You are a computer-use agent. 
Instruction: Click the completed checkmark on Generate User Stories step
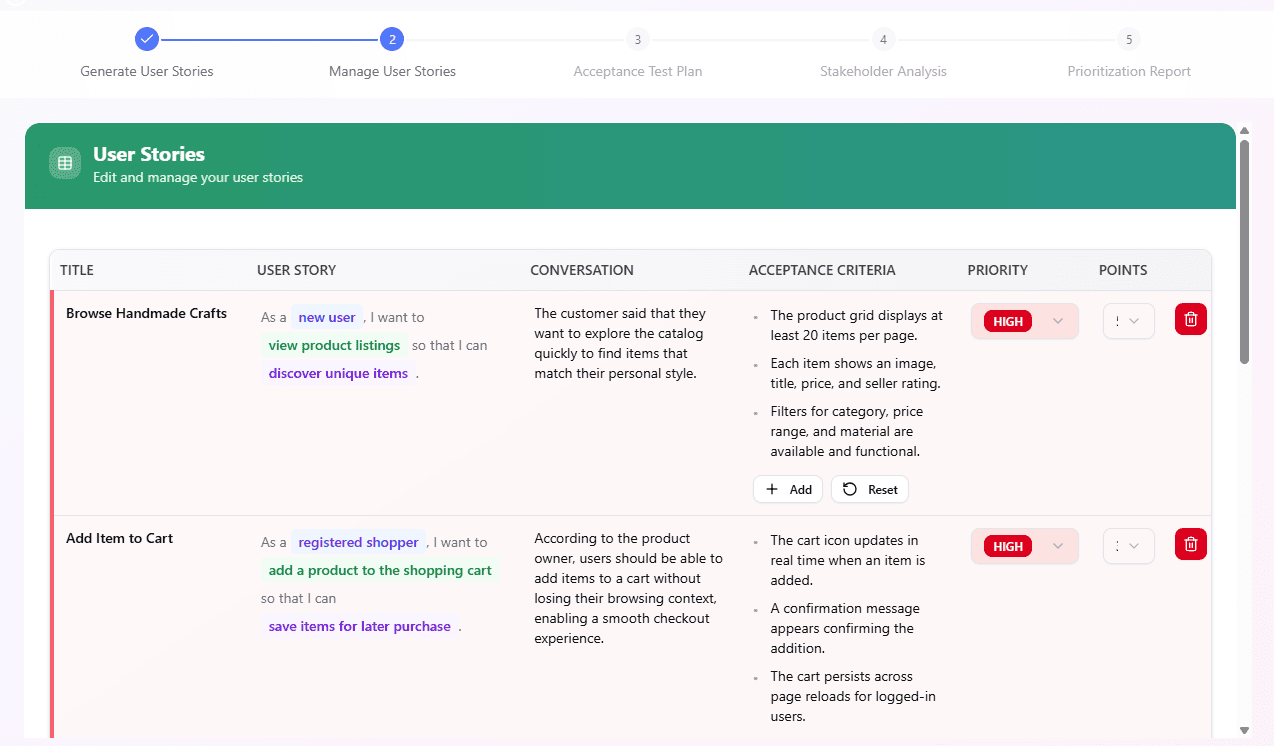(x=146, y=39)
